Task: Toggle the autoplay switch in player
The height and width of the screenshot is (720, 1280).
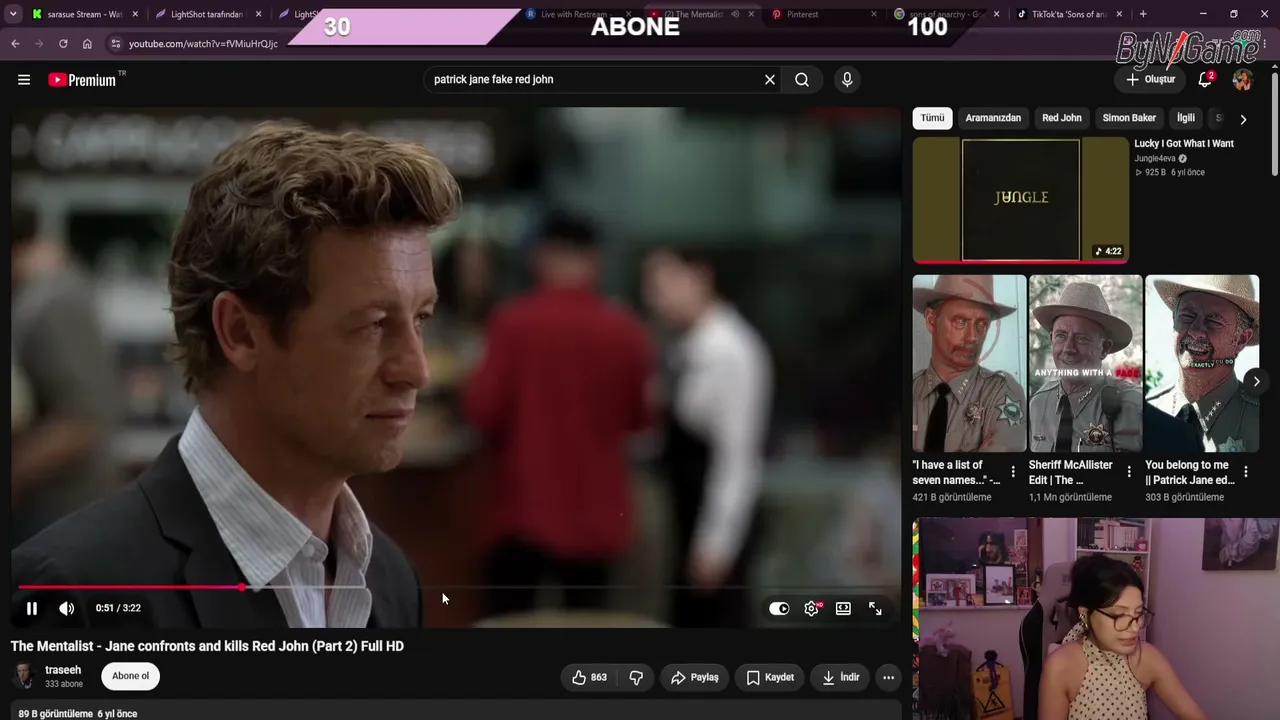Action: [x=779, y=608]
